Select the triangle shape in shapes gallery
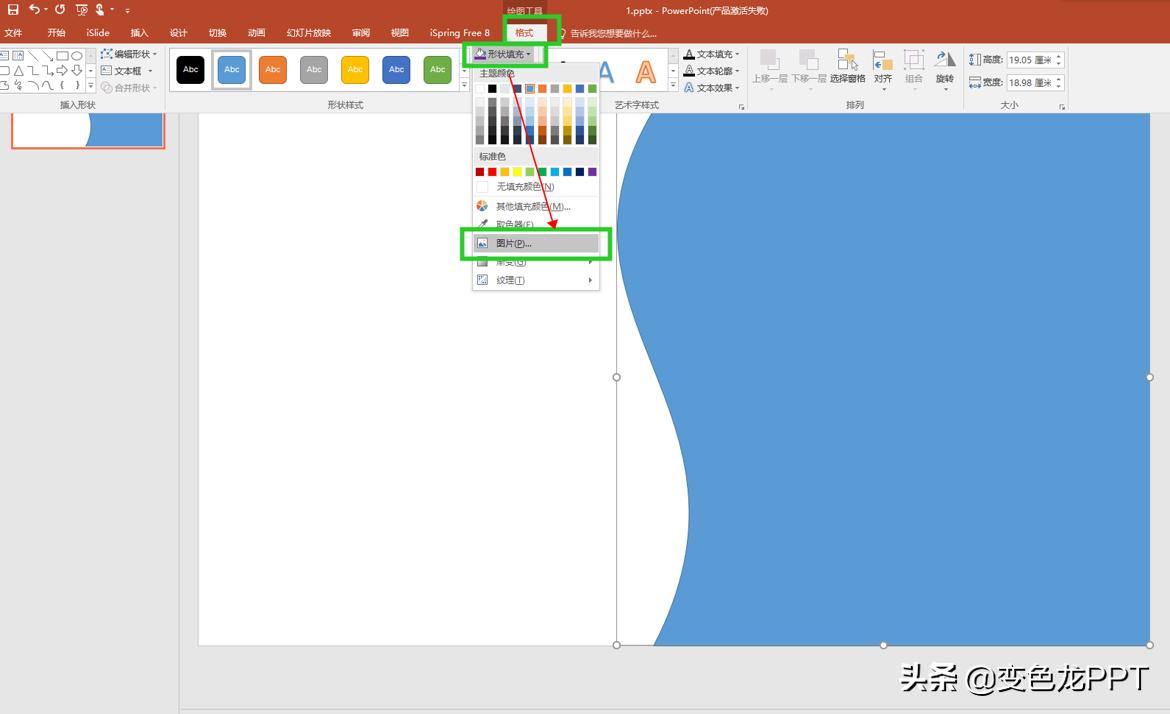The height and width of the screenshot is (714, 1170). pyautogui.click(x=19, y=70)
